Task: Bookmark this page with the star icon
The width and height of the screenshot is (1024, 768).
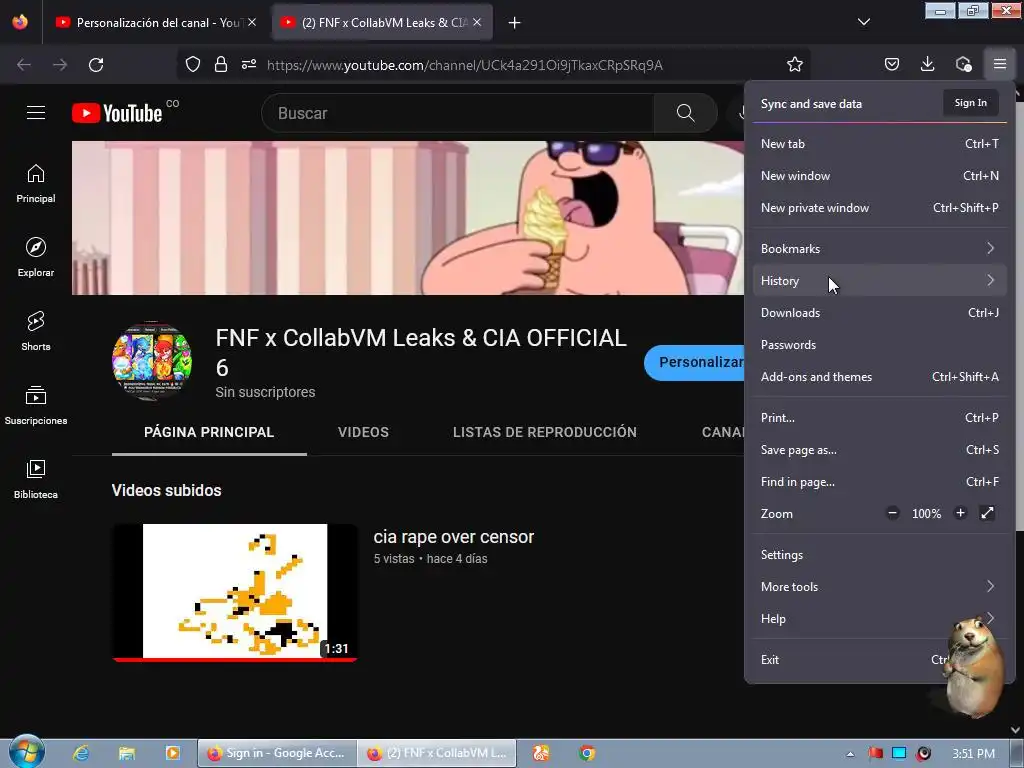Action: tap(795, 64)
